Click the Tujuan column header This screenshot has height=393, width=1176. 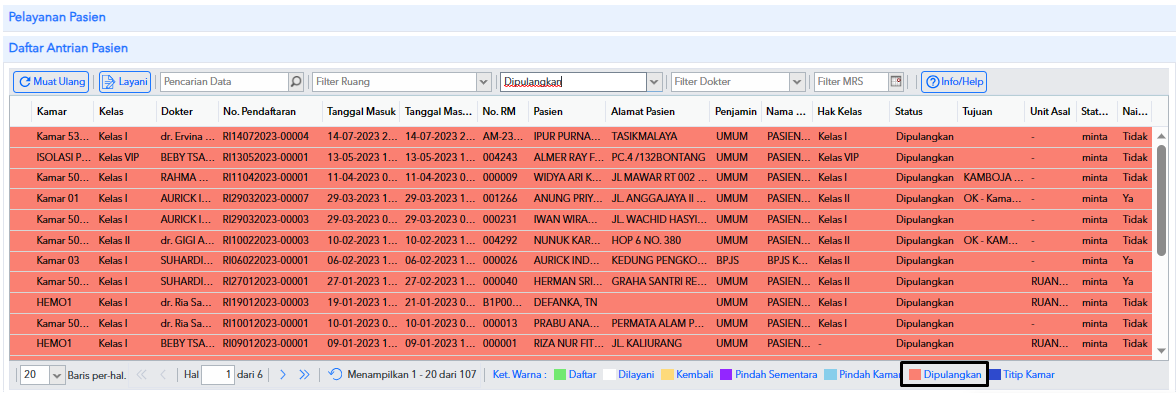pyautogui.click(x=977, y=111)
